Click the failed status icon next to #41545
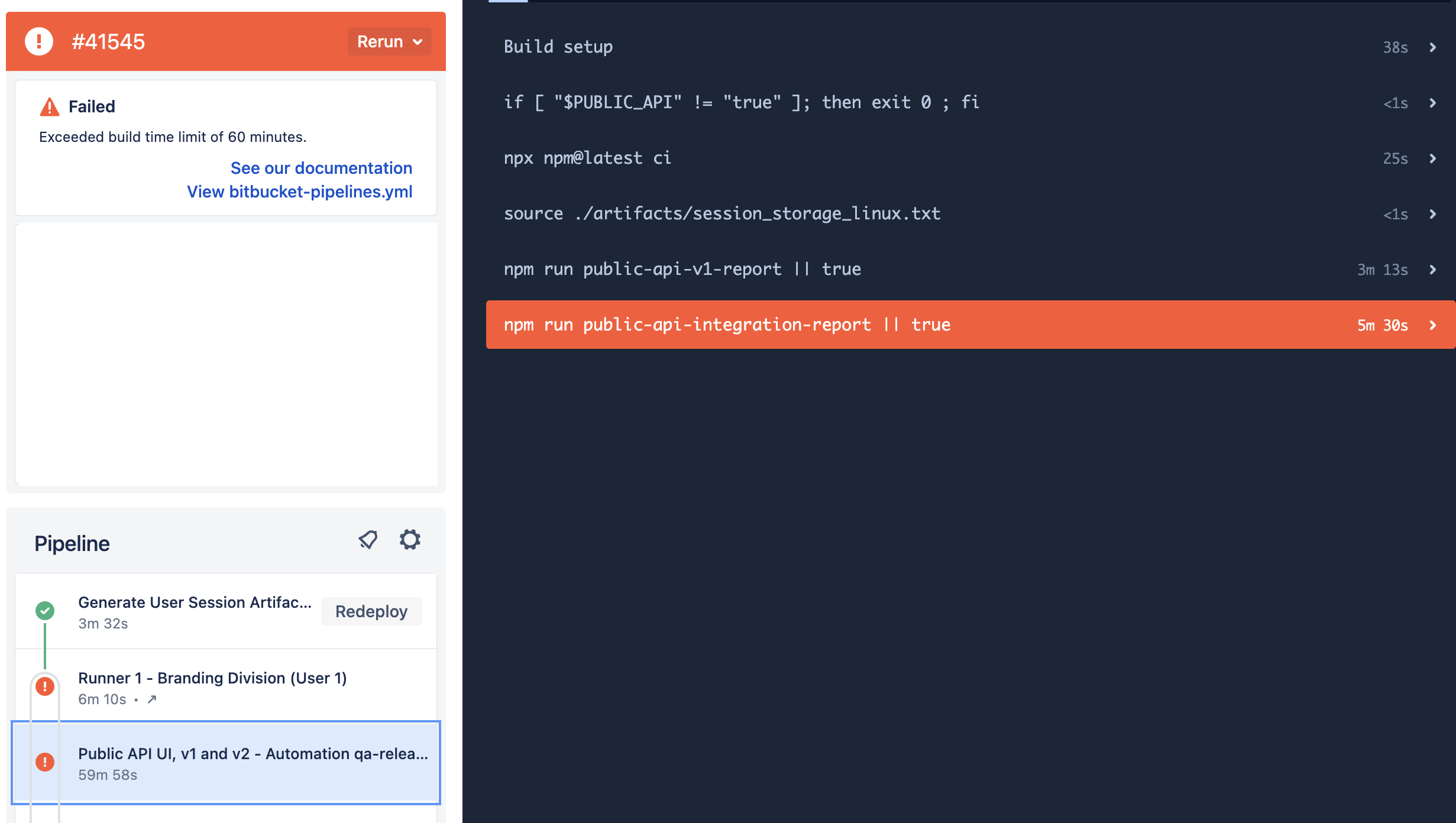 point(39,41)
